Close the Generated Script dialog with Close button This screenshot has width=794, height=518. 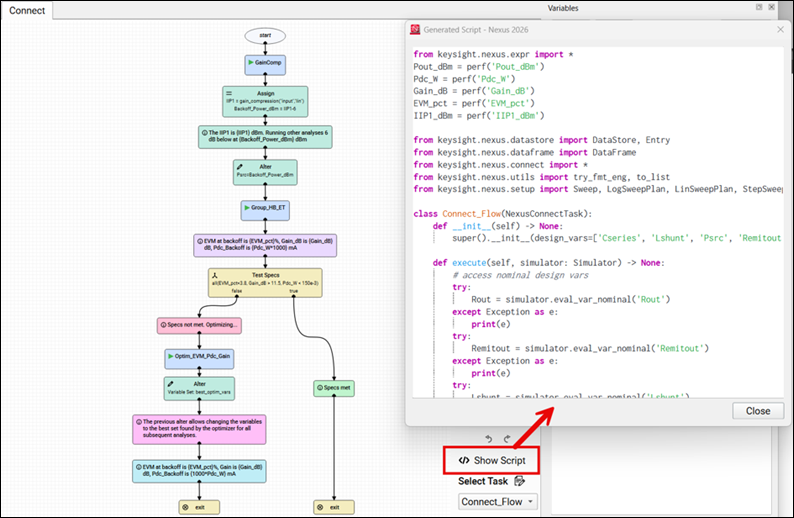click(x=758, y=411)
